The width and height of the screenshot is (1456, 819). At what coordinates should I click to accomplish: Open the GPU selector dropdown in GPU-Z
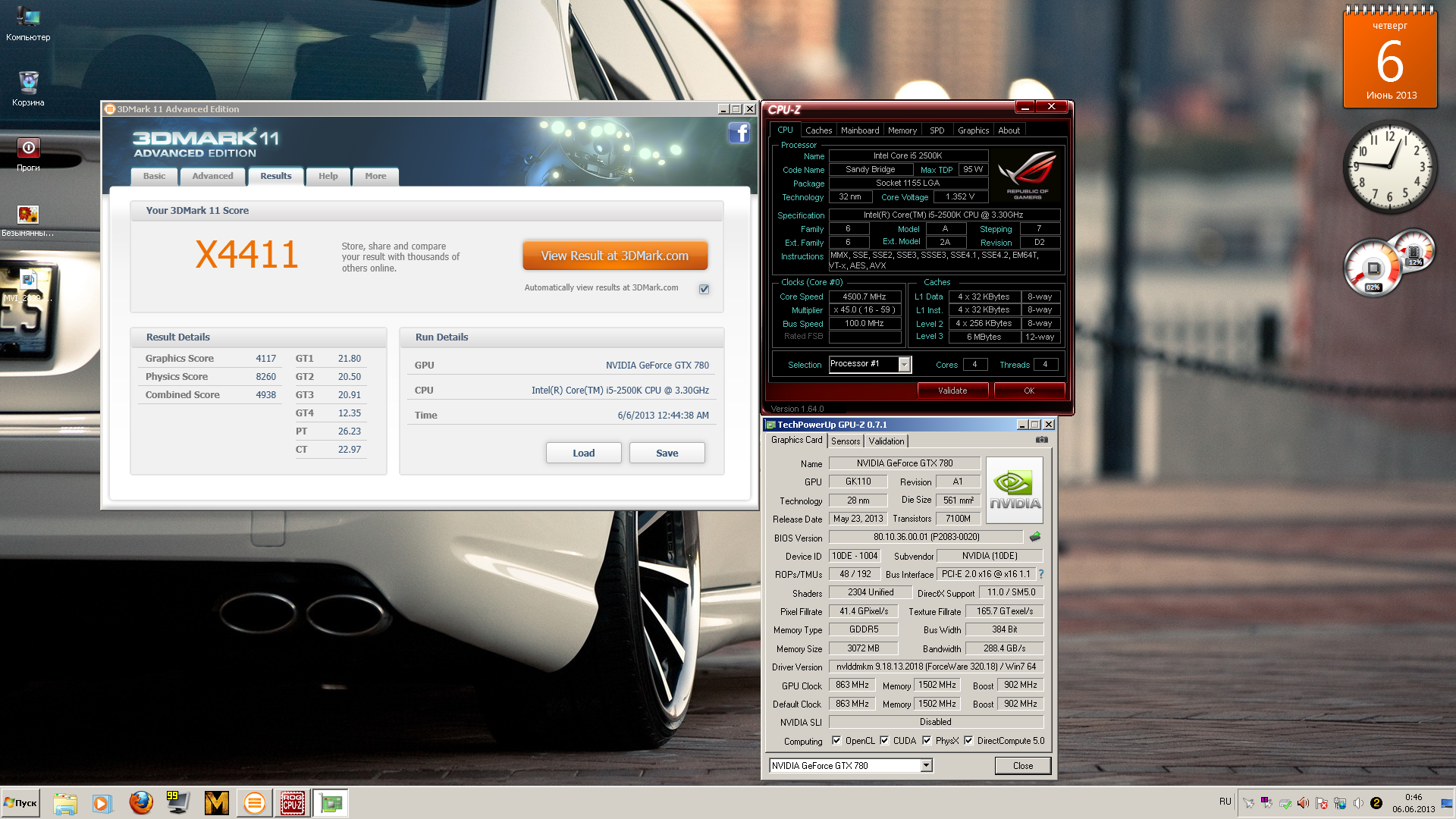pos(926,766)
